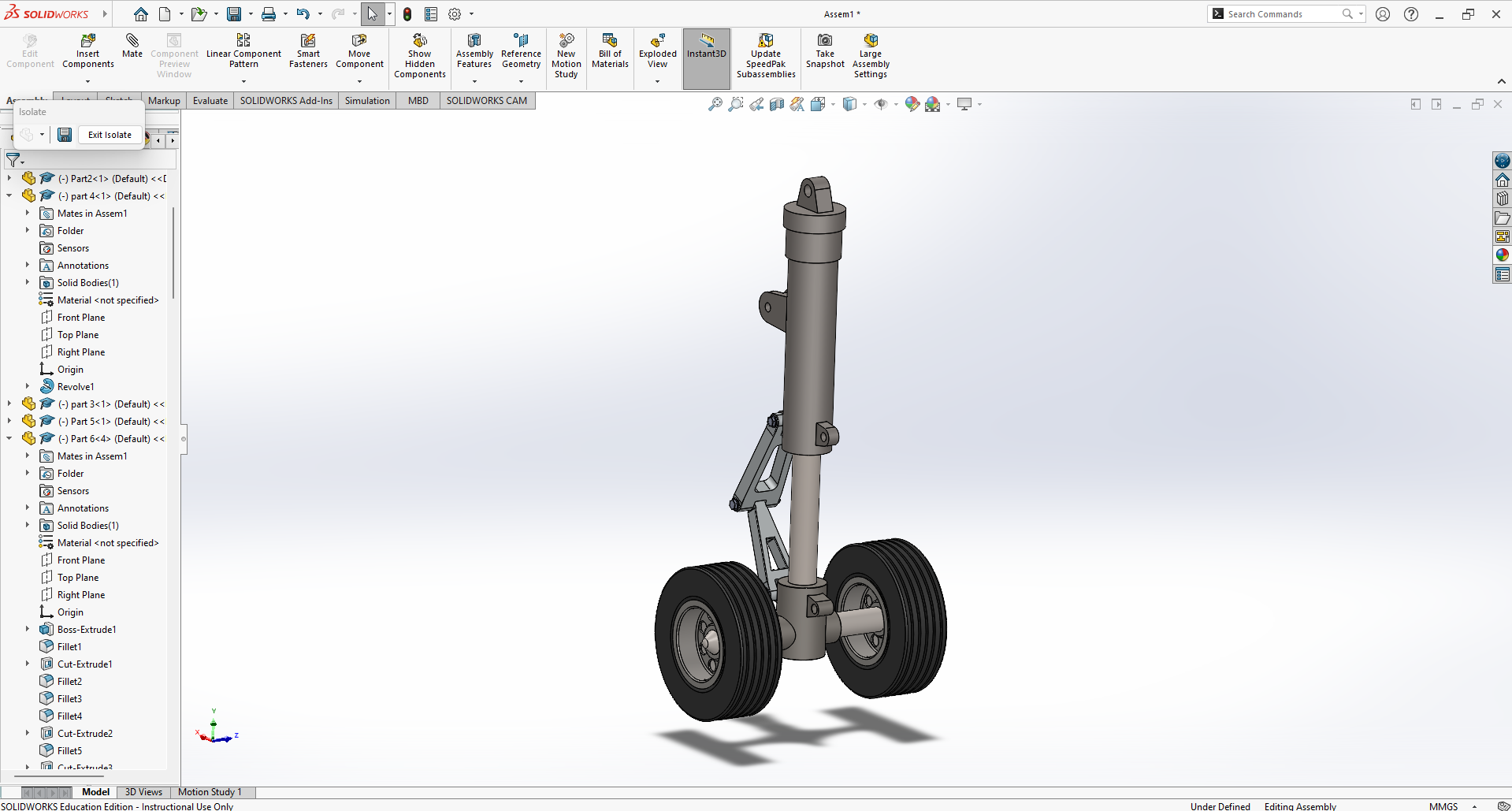
Task: Click the Mate tool icon
Action: click(x=132, y=40)
